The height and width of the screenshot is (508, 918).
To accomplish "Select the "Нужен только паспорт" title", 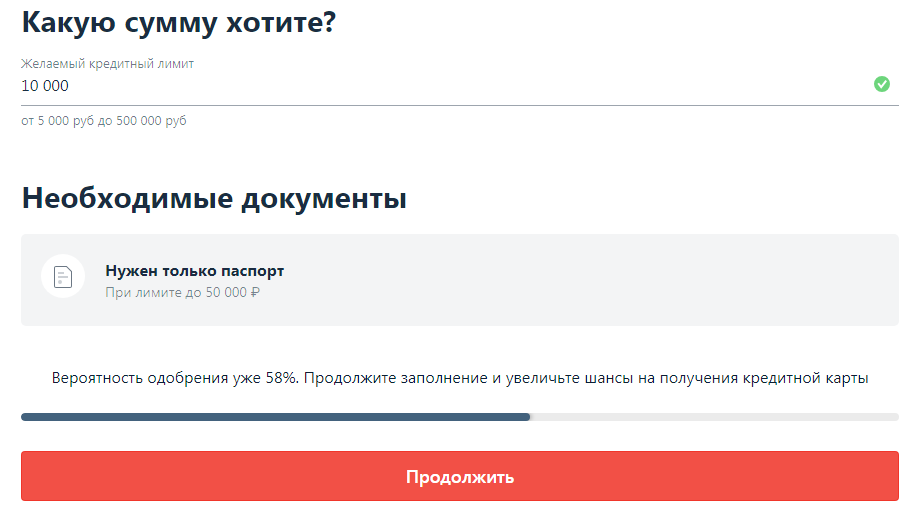I will click(x=195, y=271).
